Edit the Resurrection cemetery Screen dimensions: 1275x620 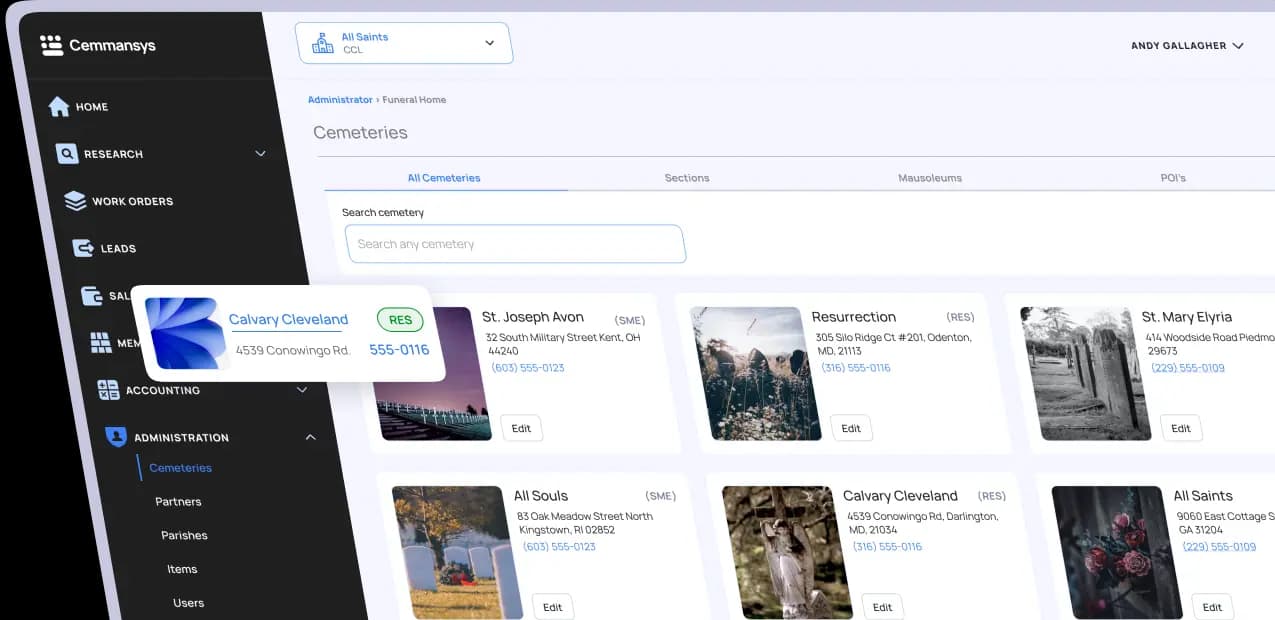pos(851,428)
